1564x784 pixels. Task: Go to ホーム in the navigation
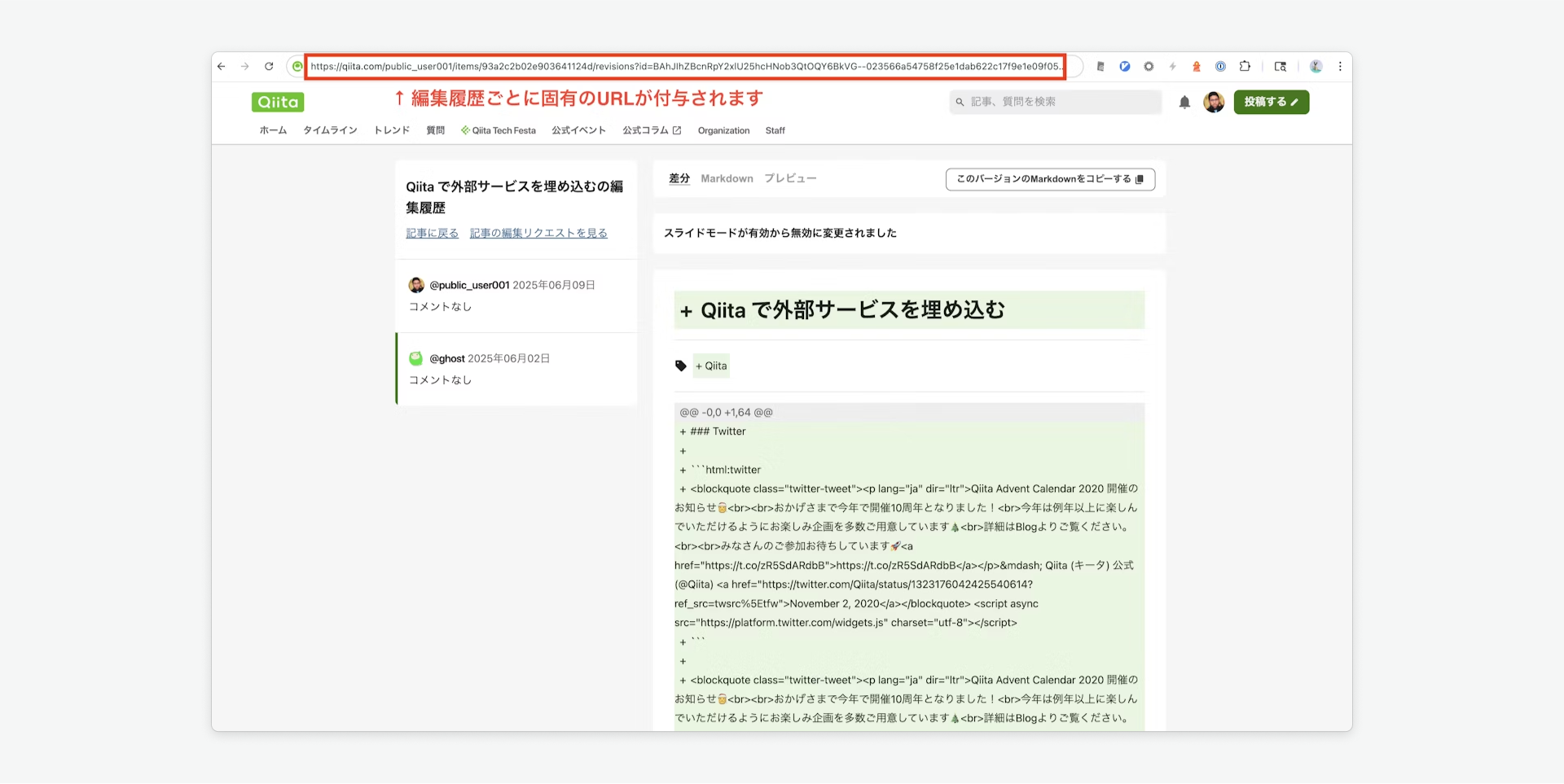pyautogui.click(x=273, y=130)
